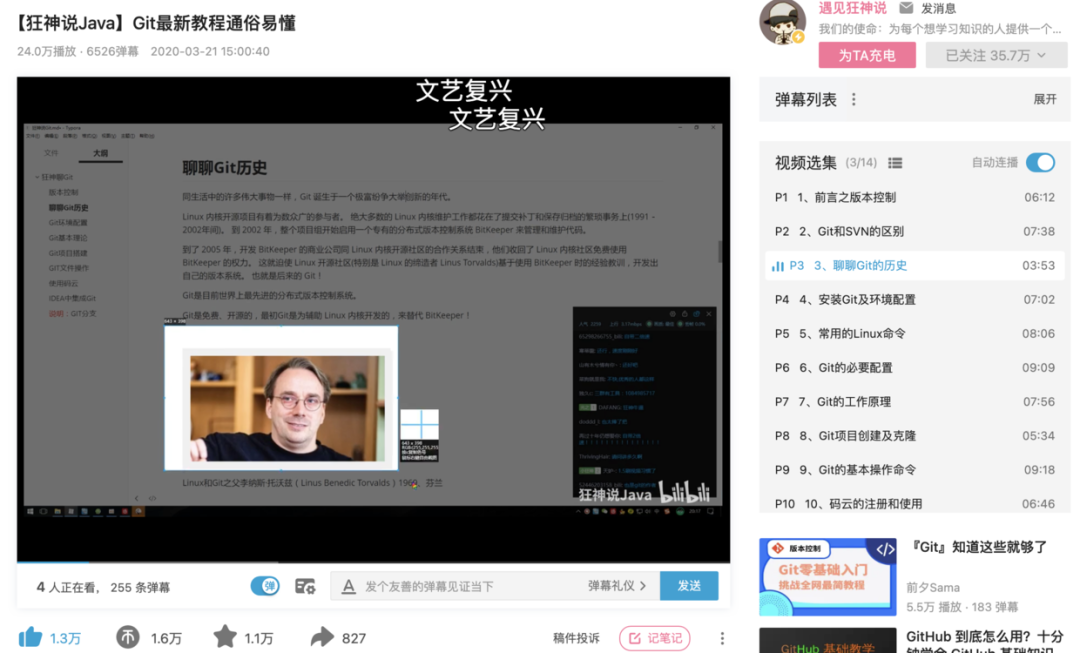Open the uploader avatar picture

point(782,22)
